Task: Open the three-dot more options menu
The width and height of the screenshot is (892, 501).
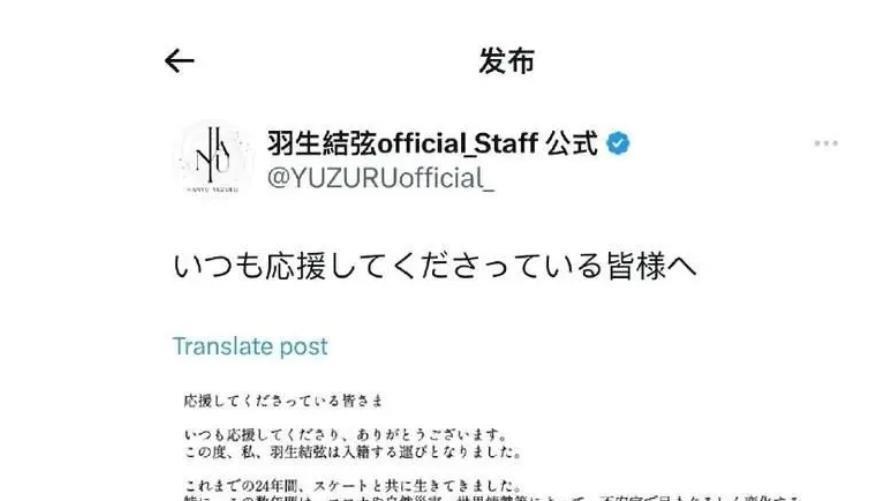Action: point(825,143)
